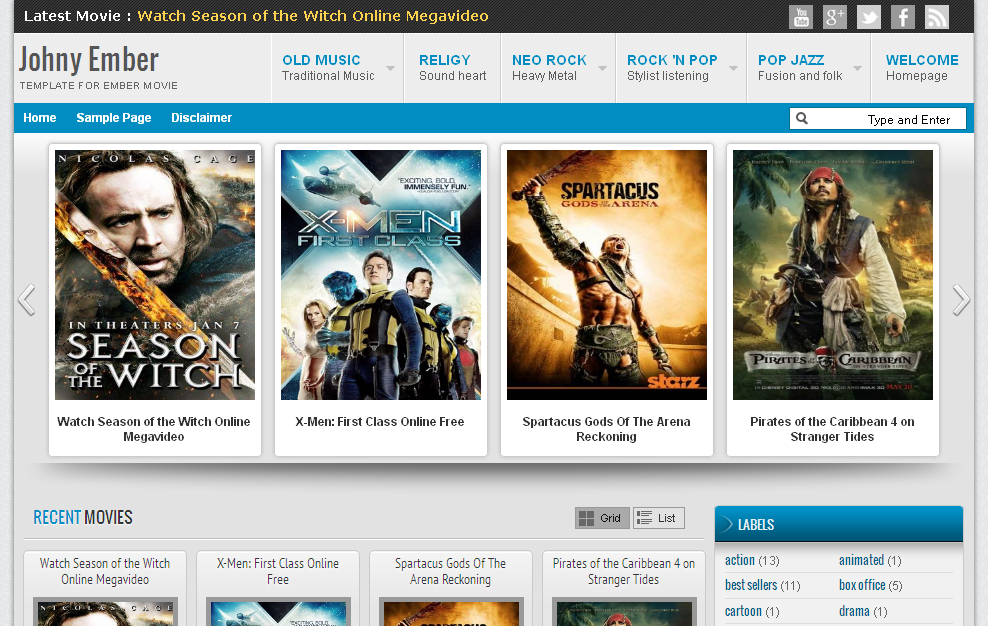Screen dimensions: 988x626
Task: Click the Recent Movies heading
Action: coord(83,518)
